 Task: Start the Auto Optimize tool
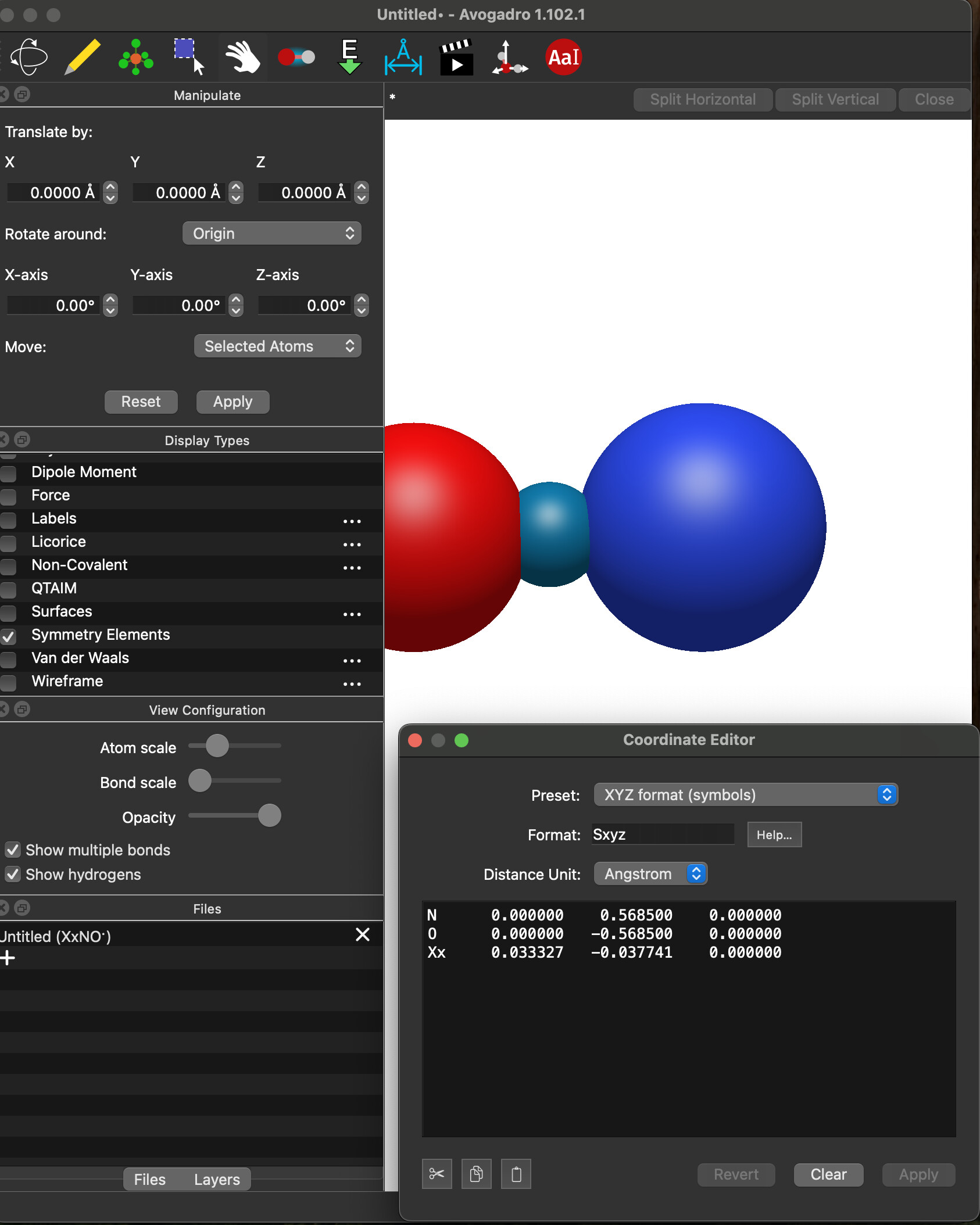pos(349,57)
